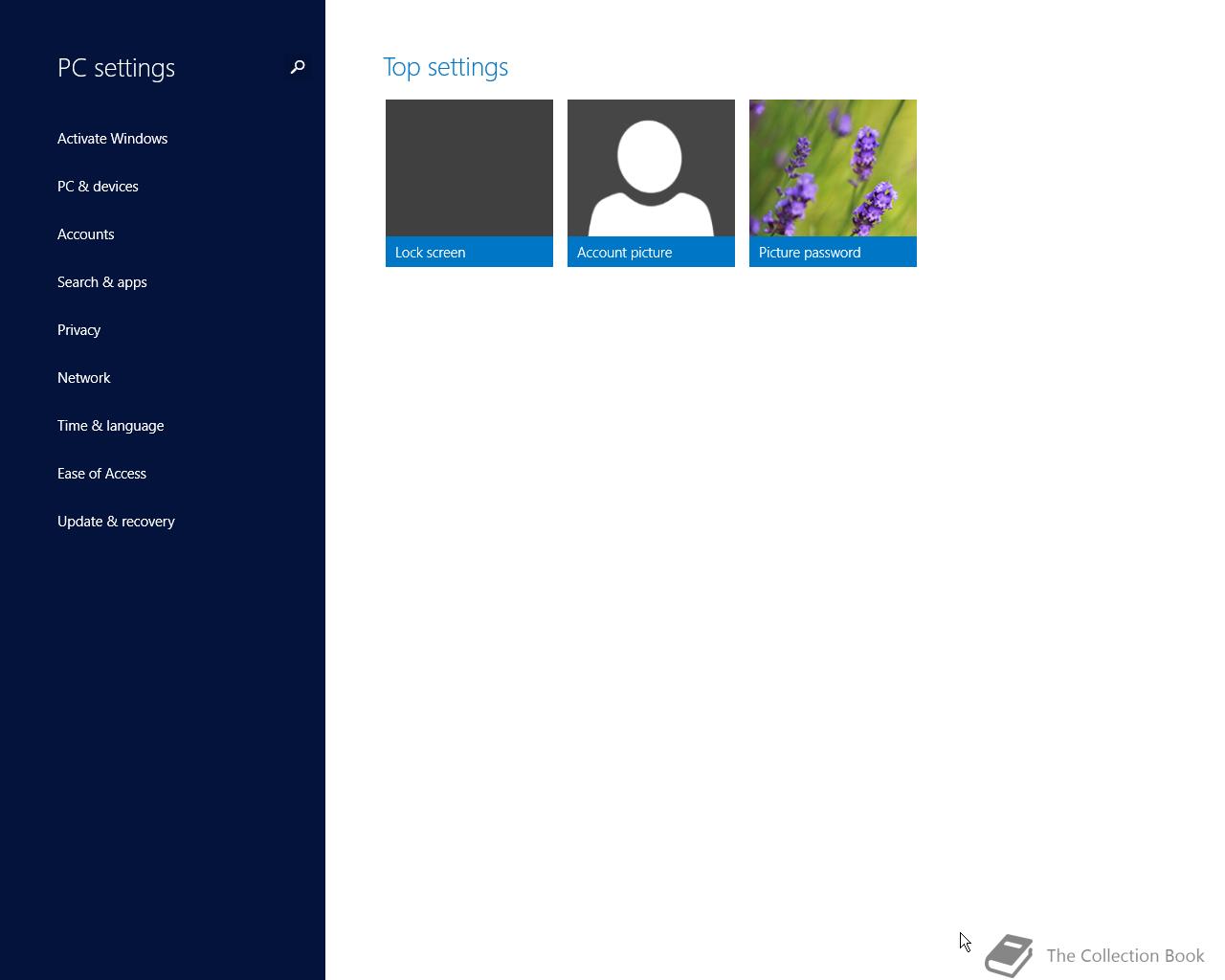Image resolution: width=1225 pixels, height=980 pixels.
Task: Open PC & devices settings
Action: pos(98,187)
